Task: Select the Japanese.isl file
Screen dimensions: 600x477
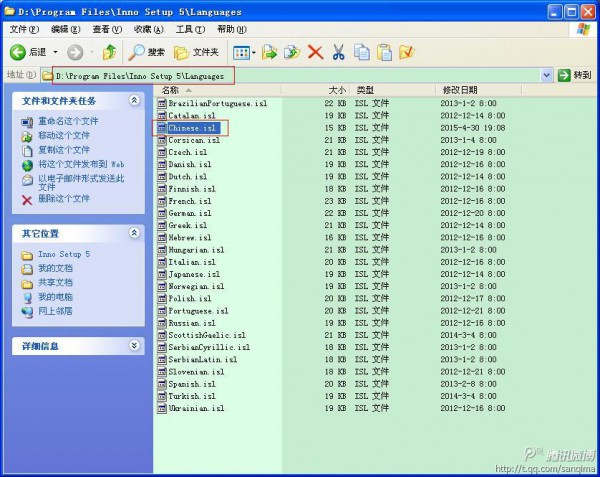Action: [x=194, y=274]
